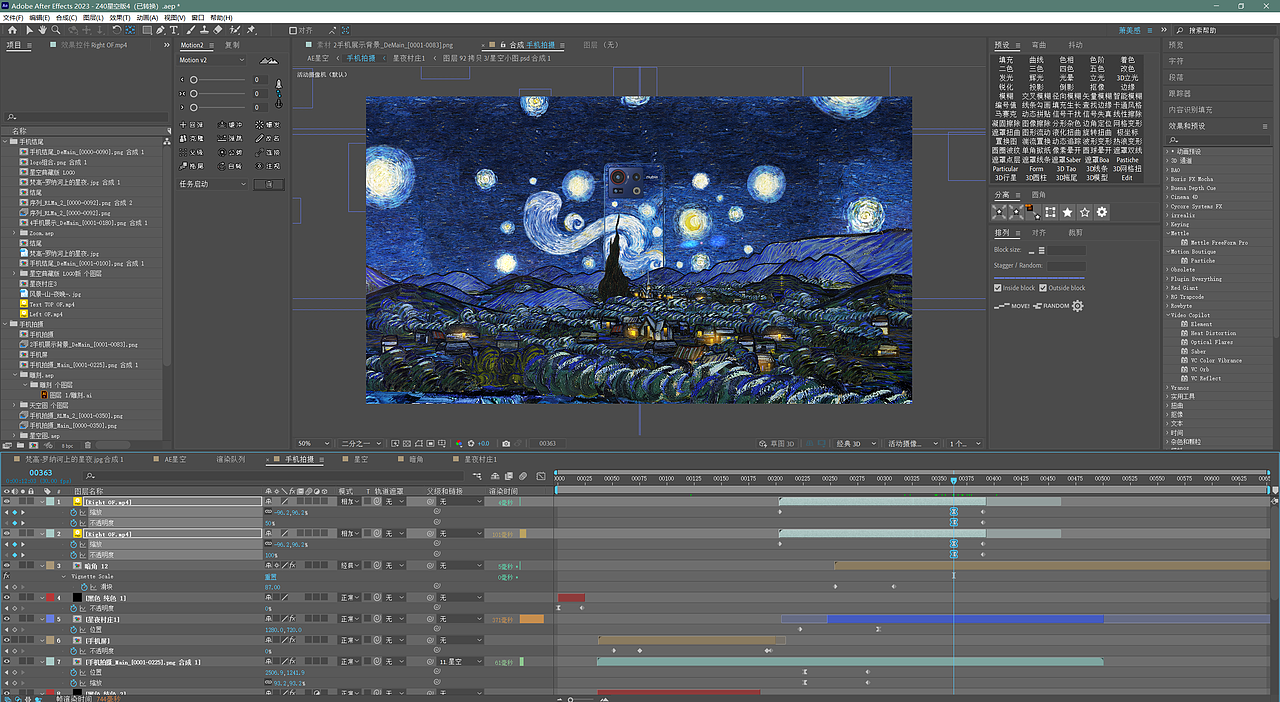The image size is (1280, 702).
Task: Select Optical Flares in effects list
Action: click(1212, 342)
